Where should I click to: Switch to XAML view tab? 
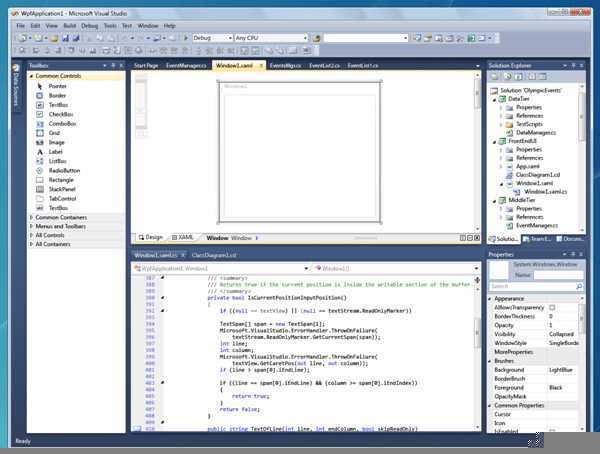(x=183, y=237)
